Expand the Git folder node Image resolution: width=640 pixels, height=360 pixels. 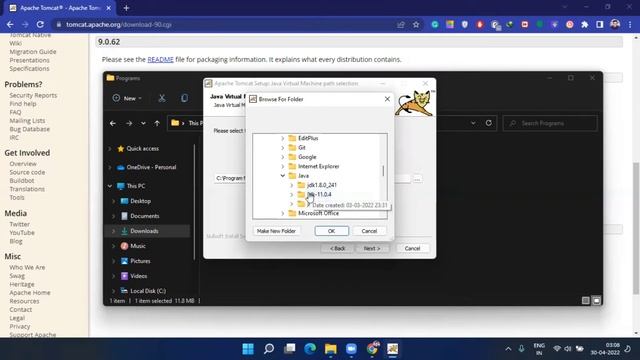tap(282, 148)
